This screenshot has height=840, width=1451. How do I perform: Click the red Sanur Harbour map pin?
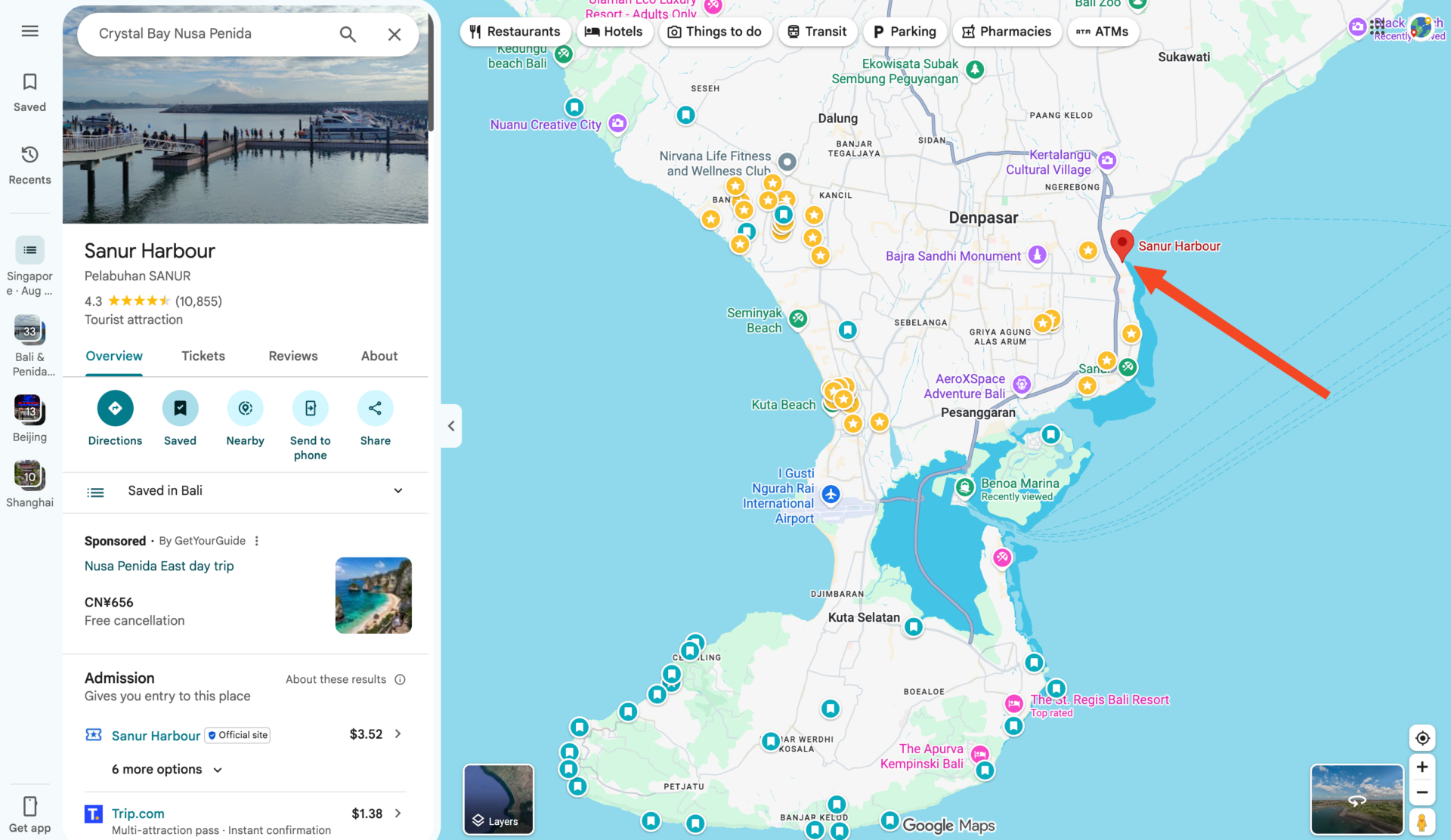pyautogui.click(x=1122, y=246)
